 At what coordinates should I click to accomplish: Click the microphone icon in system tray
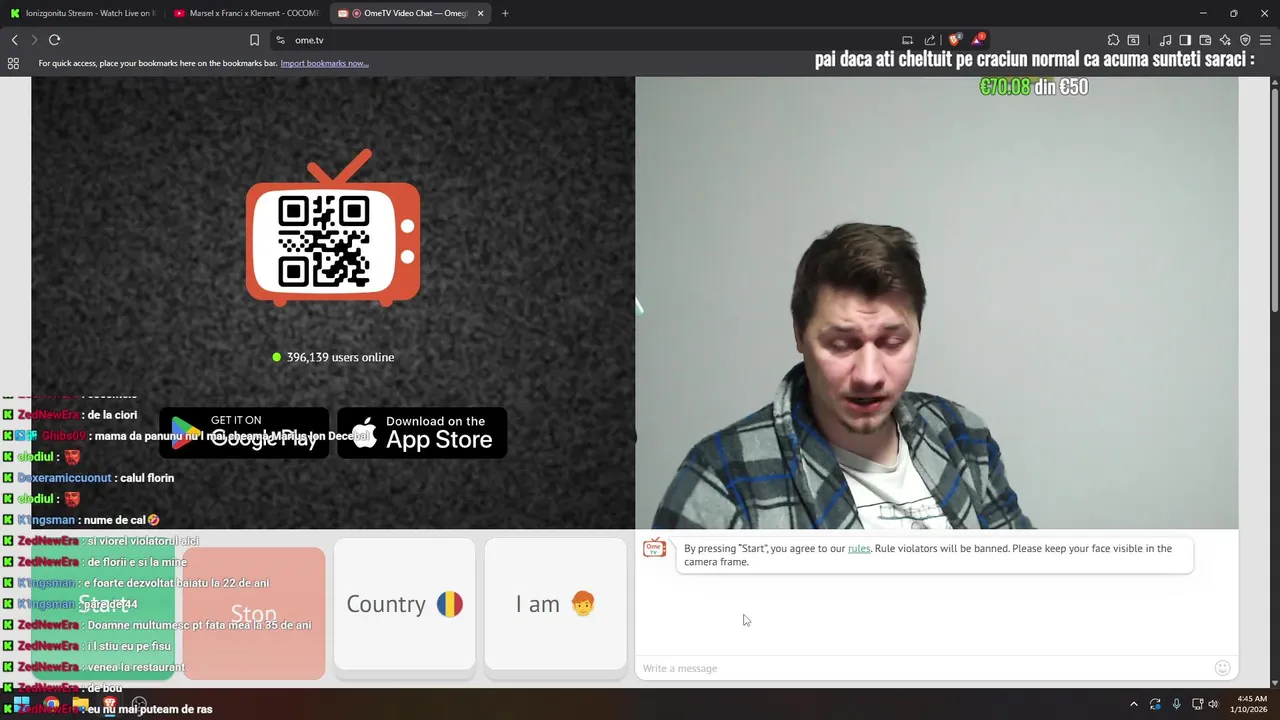point(1176,704)
